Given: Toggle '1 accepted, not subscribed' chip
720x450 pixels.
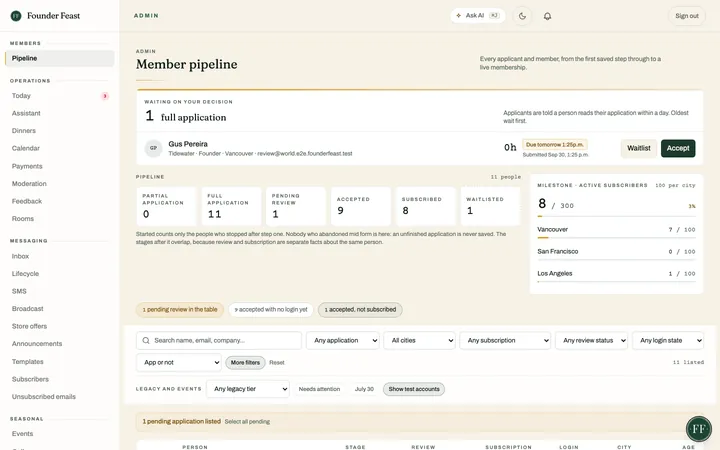Looking at the screenshot, I should pyautogui.click(x=360, y=309).
